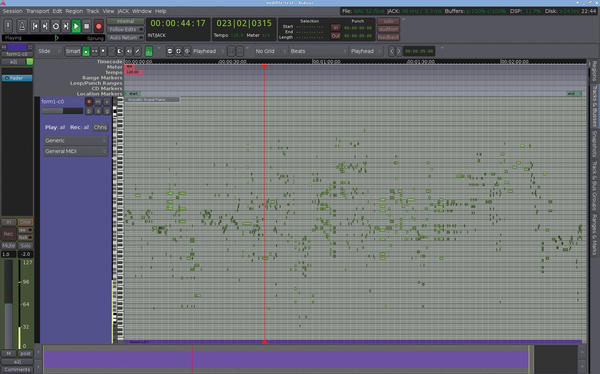Click the nudge forward arrow icon
This screenshot has width=600, height=374.
pyautogui.click(x=398, y=51)
